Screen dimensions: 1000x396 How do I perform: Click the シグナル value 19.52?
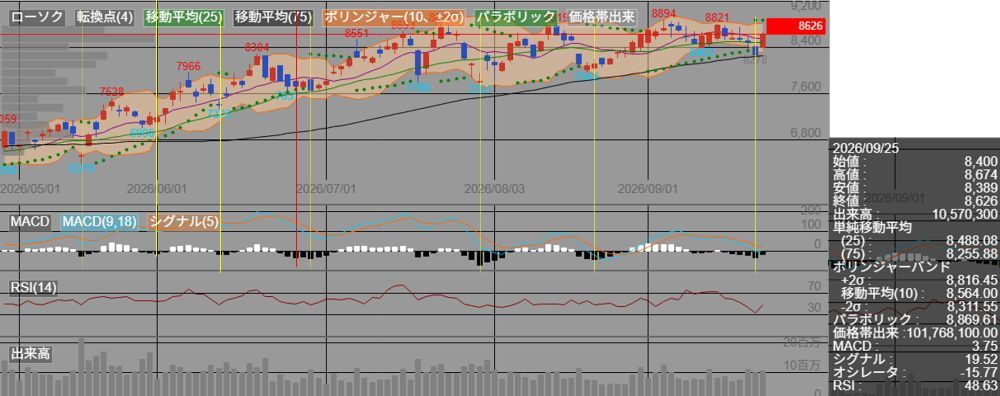click(x=983, y=359)
